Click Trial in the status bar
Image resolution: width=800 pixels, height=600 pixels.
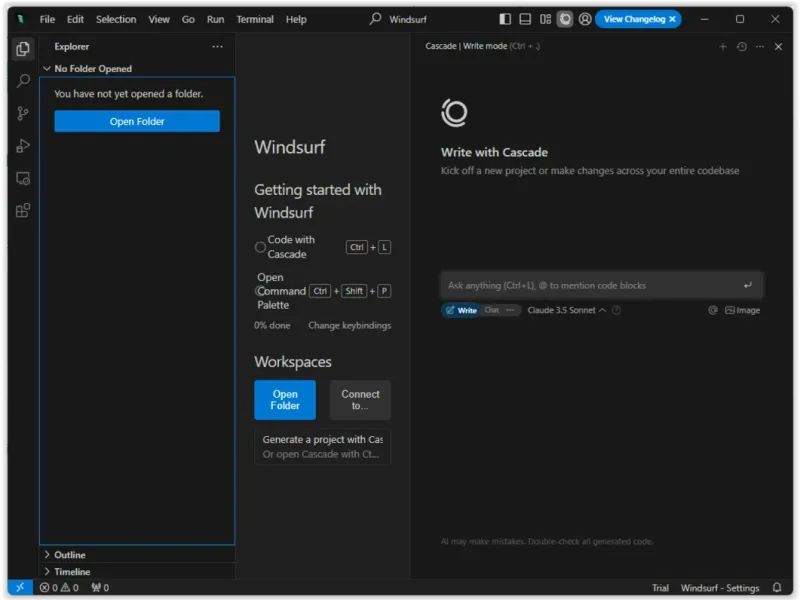coord(660,588)
